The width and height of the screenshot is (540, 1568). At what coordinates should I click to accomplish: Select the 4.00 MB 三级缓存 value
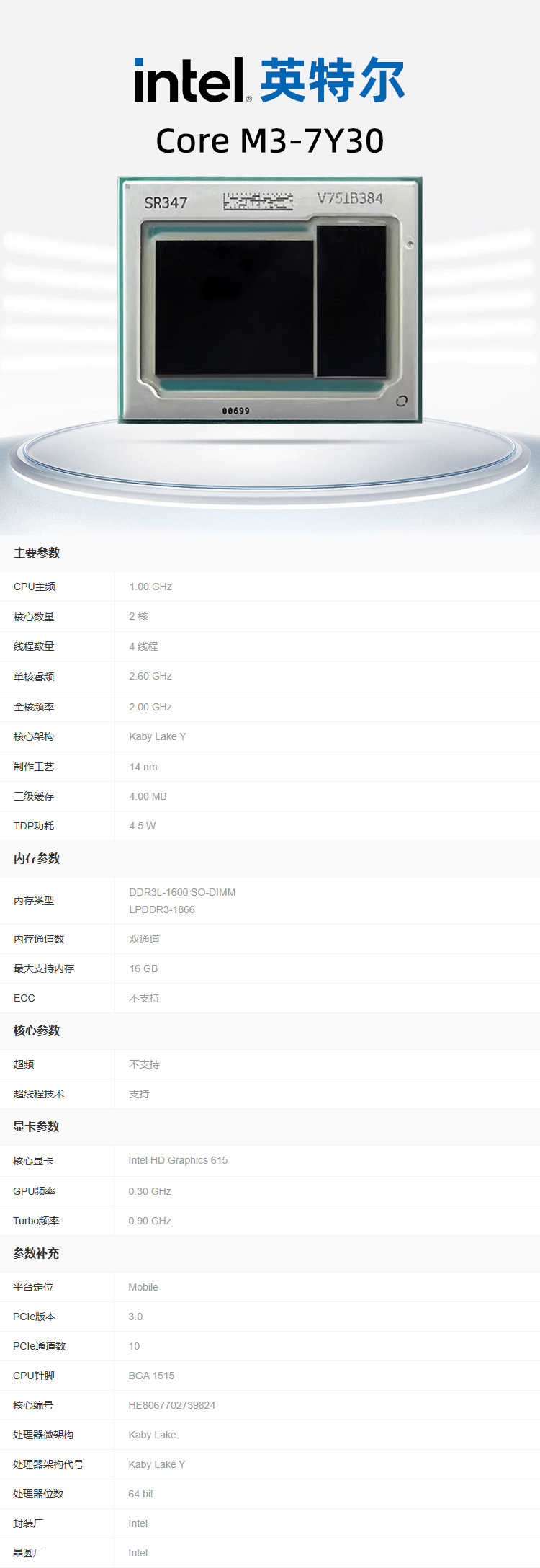pyautogui.click(x=148, y=796)
